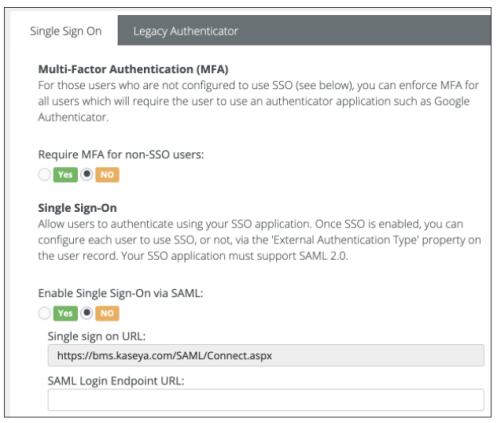The image size is (497, 423).
Task: Click green Yes label under Enable Single Sign-On
Action: click(65, 313)
